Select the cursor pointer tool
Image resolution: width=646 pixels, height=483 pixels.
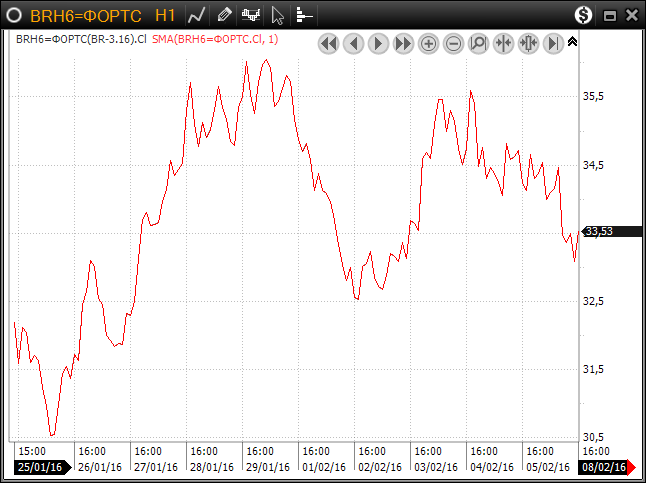coord(278,15)
